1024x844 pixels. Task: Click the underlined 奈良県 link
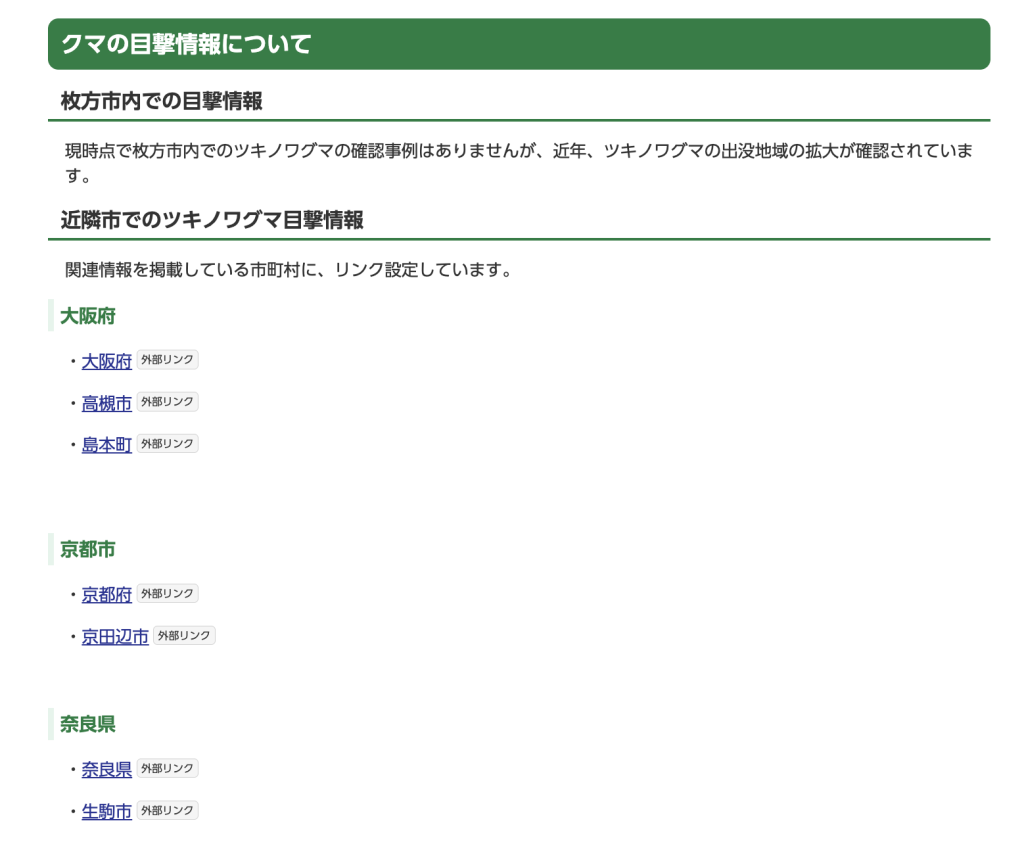106,770
